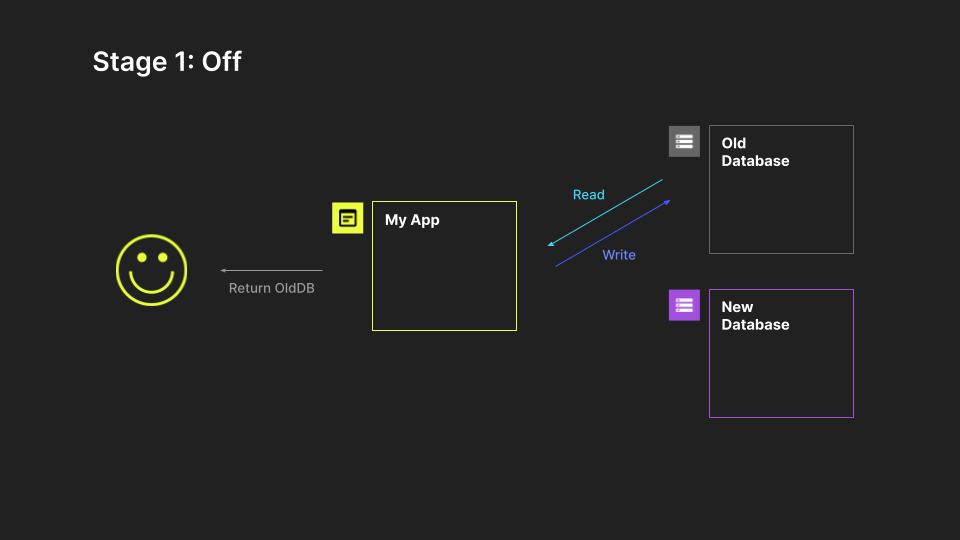
Task: Click the arrowhead of the blue Write arrow
Action: (x=667, y=202)
